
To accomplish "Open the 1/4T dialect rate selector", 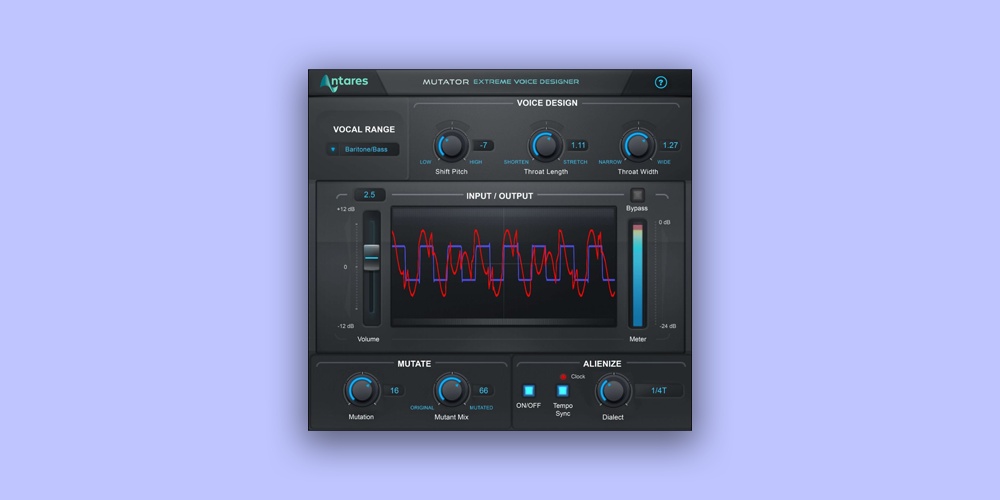I will pyautogui.click(x=660, y=391).
